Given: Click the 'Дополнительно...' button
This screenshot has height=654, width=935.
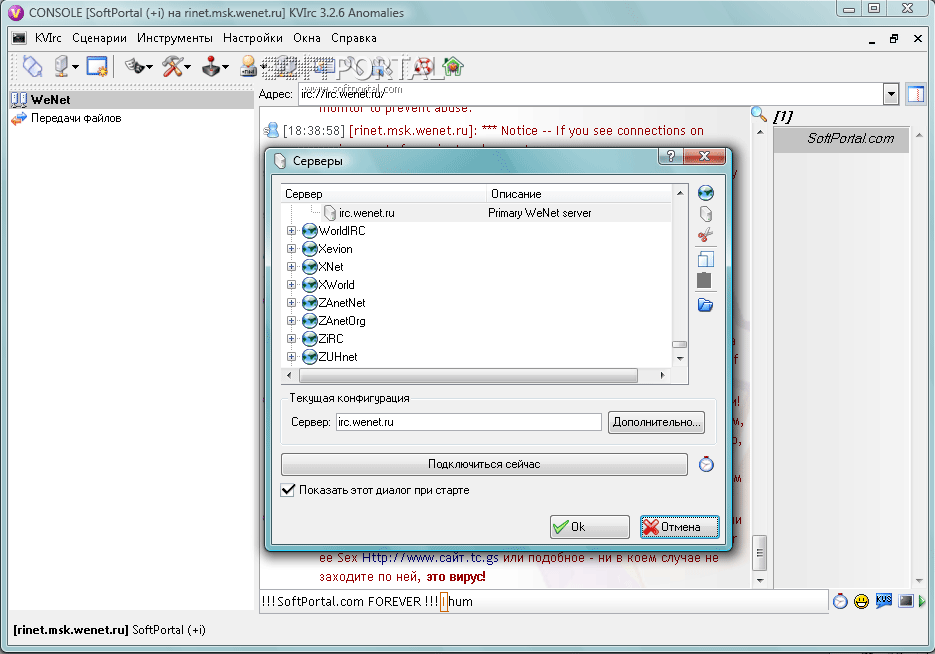Looking at the screenshot, I should (657, 422).
